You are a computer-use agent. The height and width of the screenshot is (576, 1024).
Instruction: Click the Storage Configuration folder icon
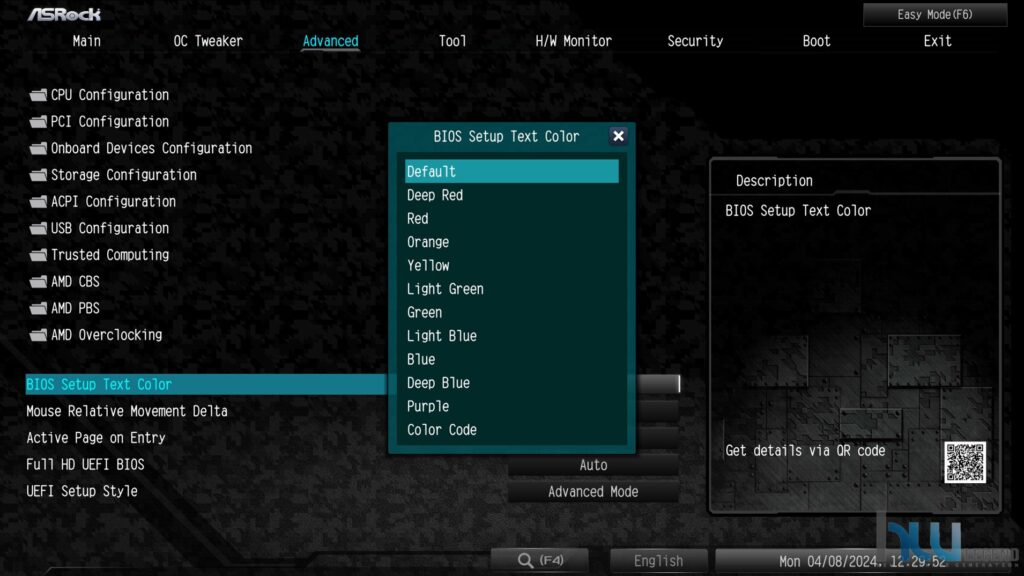(39, 175)
